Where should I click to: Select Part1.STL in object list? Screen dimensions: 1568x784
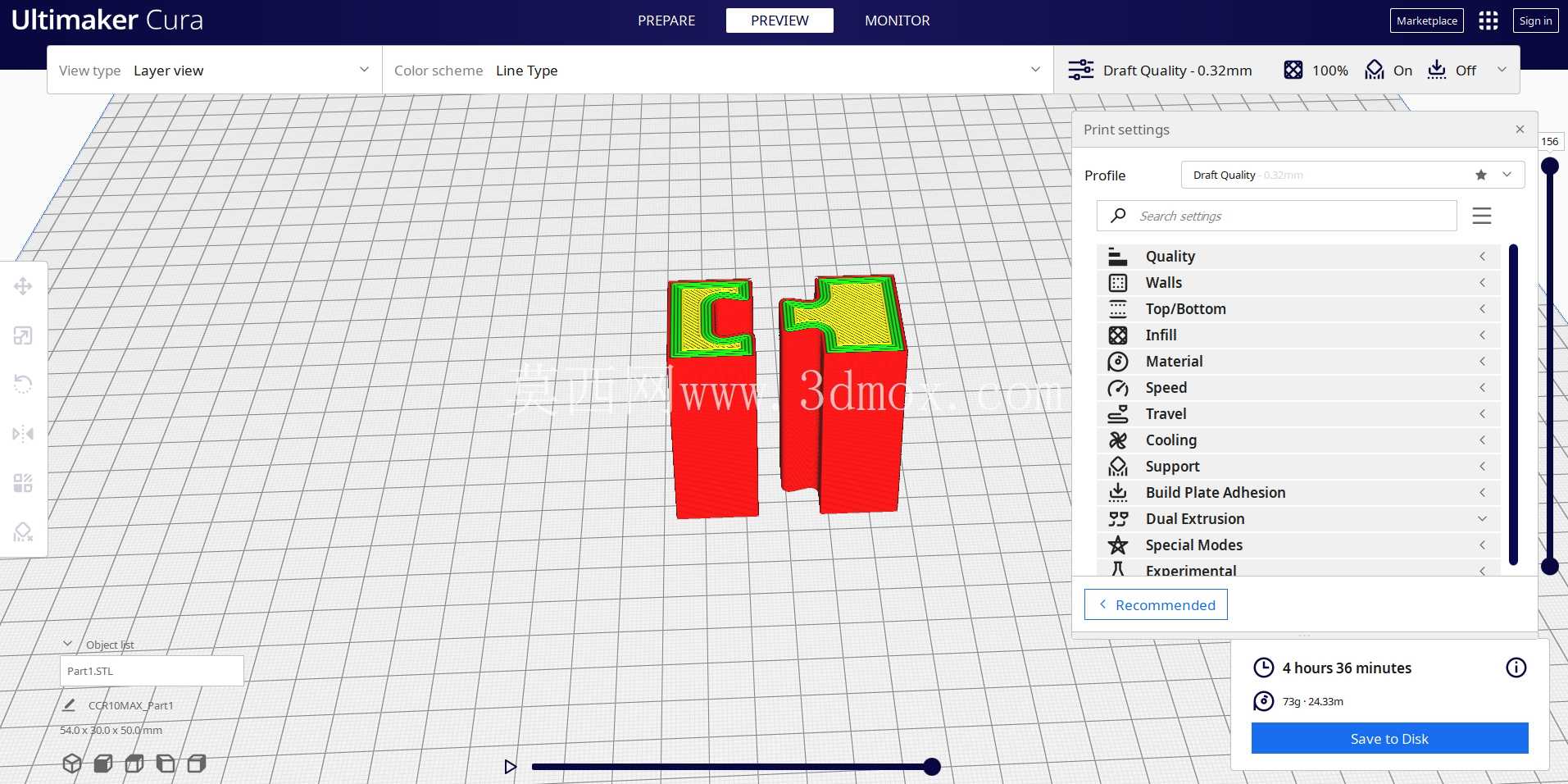click(152, 671)
